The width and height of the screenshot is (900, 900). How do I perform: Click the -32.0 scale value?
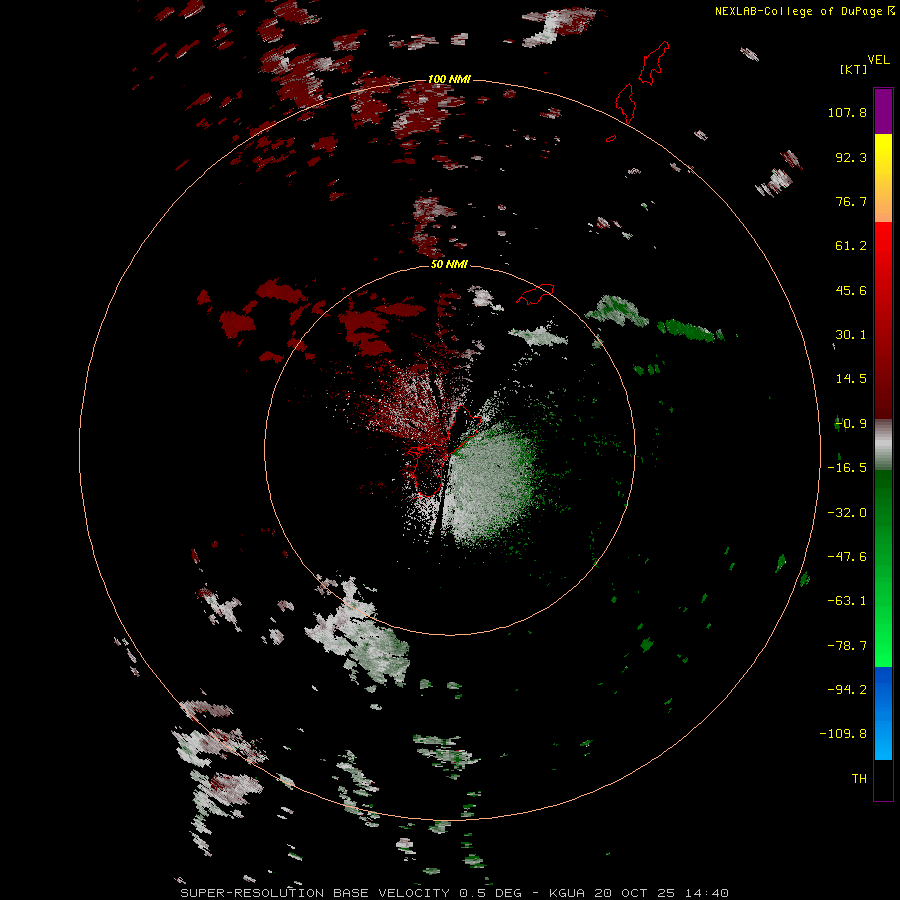(847, 513)
